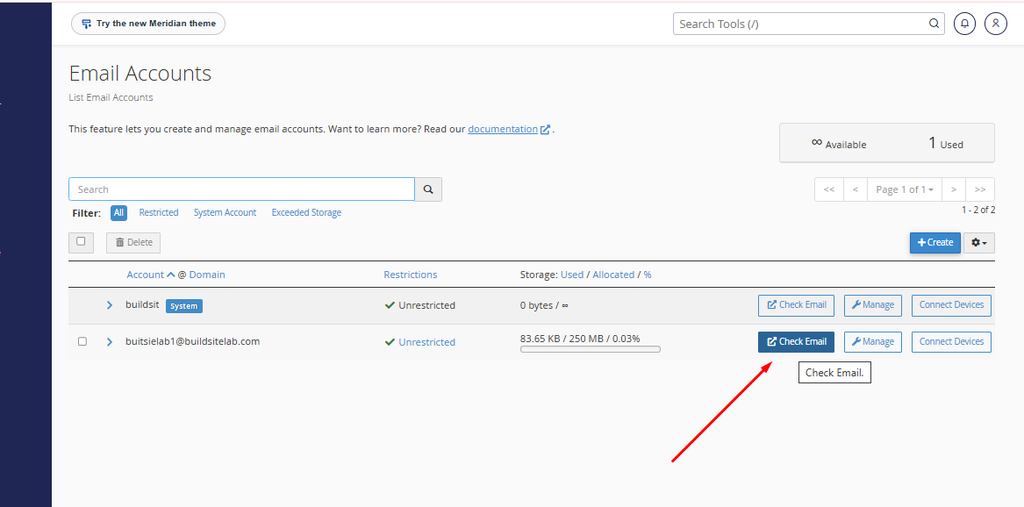Sort by storage Allocated
The width and height of the screenshot is (1024, 507).
tap(613, 274)
